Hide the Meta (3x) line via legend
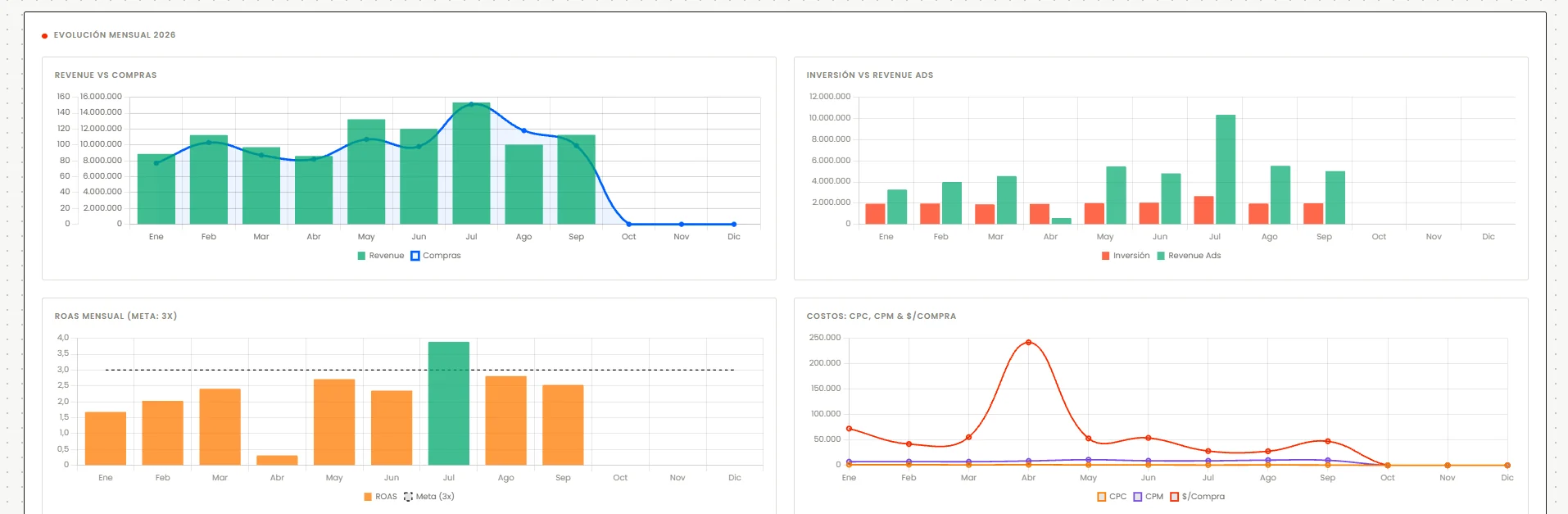1568x514 pixels. click(x=428, y=497)
